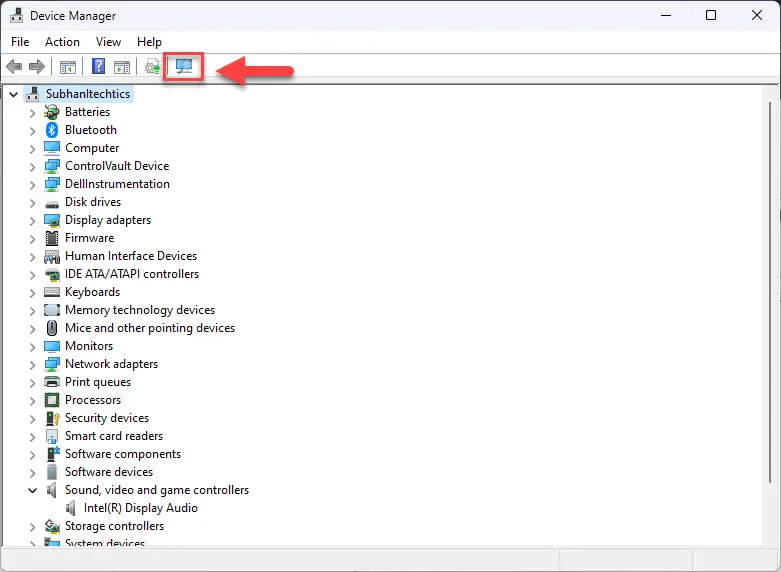Select the Intel(R) Display Audio device name
The height and width of the screenshot is (572, 781).
click(x=141, y=508)
